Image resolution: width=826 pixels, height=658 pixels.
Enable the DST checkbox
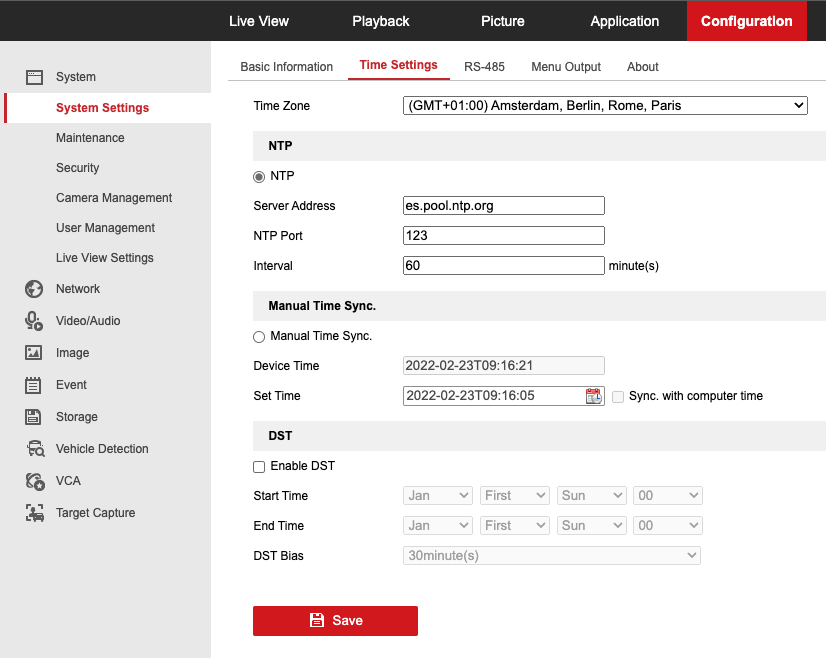[259, 467]
